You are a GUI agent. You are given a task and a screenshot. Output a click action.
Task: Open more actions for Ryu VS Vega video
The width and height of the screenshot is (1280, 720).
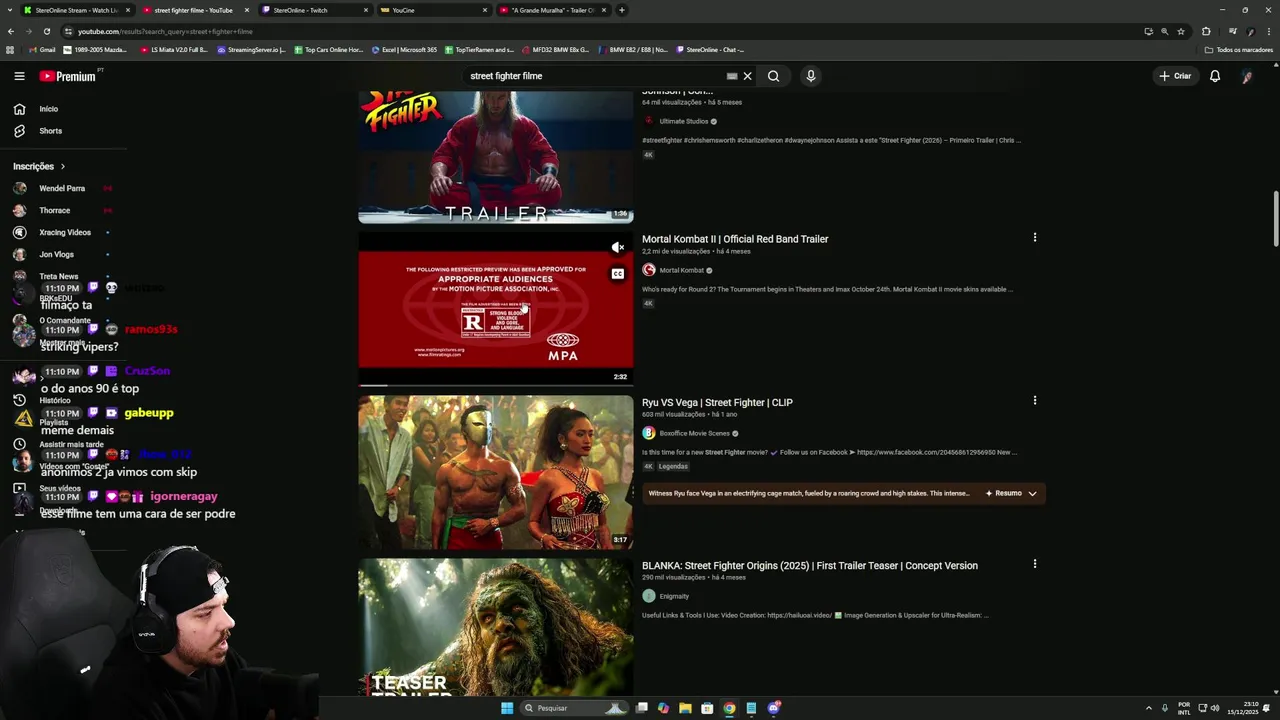1035,400
